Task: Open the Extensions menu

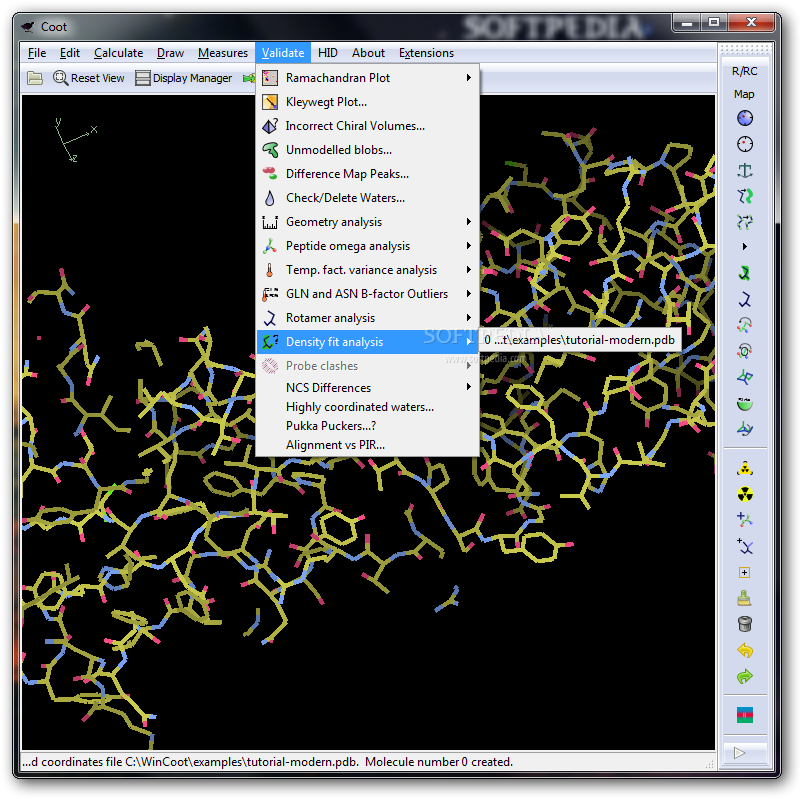Action: tap(427, 53)
